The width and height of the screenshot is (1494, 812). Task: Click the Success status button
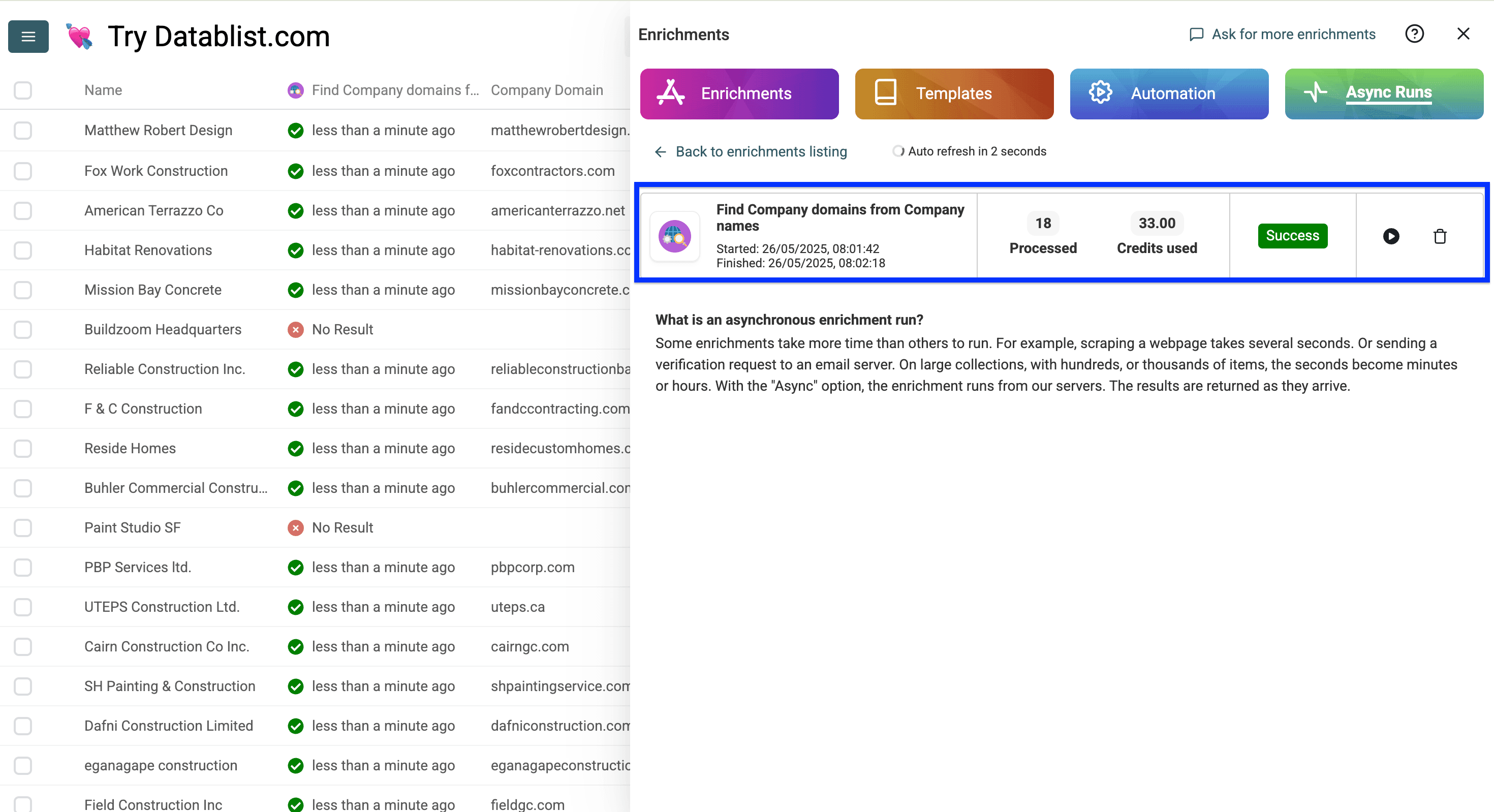(1292, 235)
